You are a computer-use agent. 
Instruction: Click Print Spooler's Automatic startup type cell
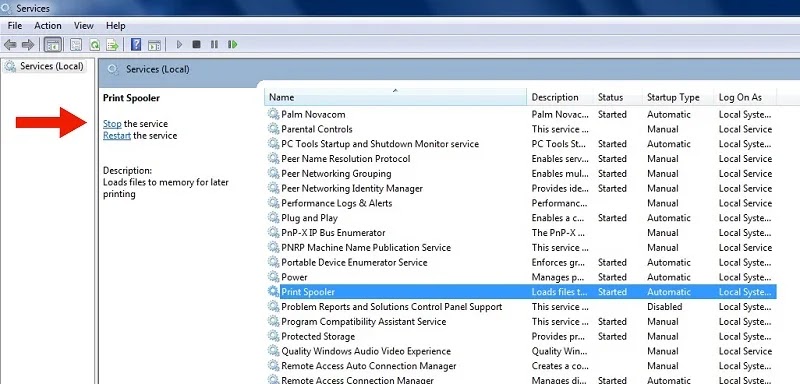669,292
